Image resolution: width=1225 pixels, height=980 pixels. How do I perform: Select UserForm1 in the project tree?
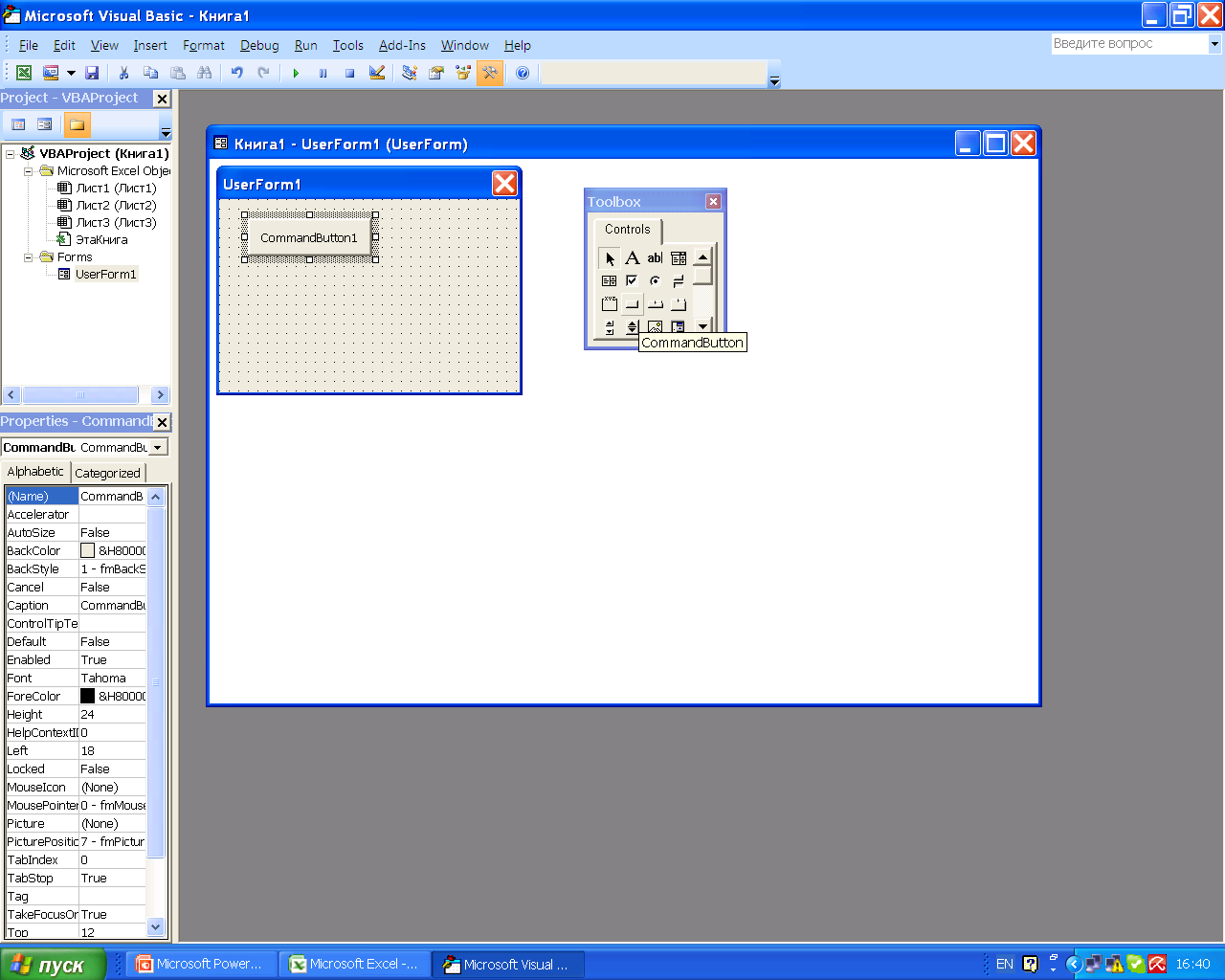(x=106, y=275)
